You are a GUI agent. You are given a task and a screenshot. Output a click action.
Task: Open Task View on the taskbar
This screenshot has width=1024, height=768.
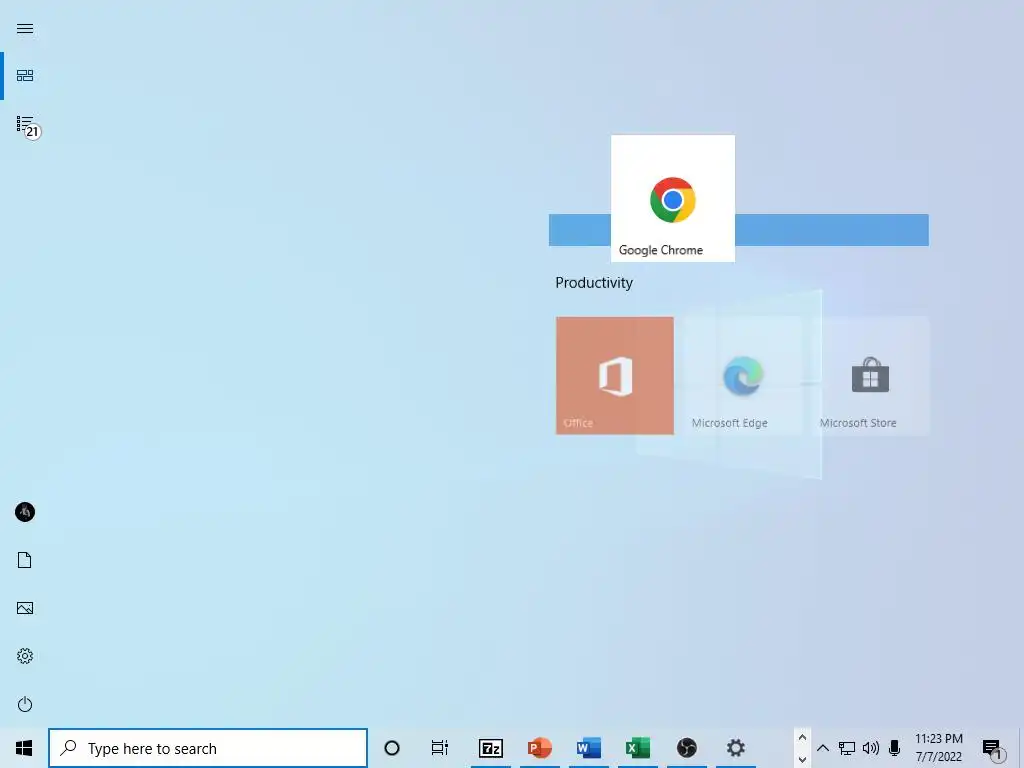(440, 748)
